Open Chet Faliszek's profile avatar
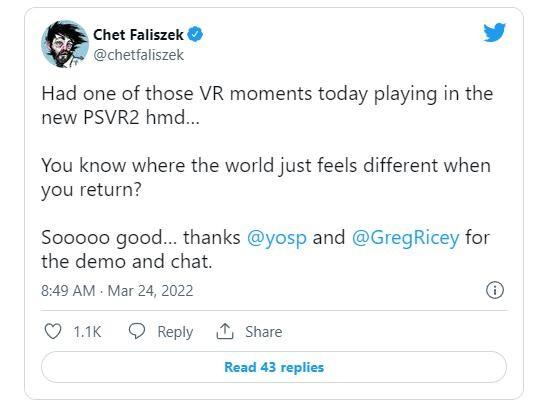 pos(65,44)
